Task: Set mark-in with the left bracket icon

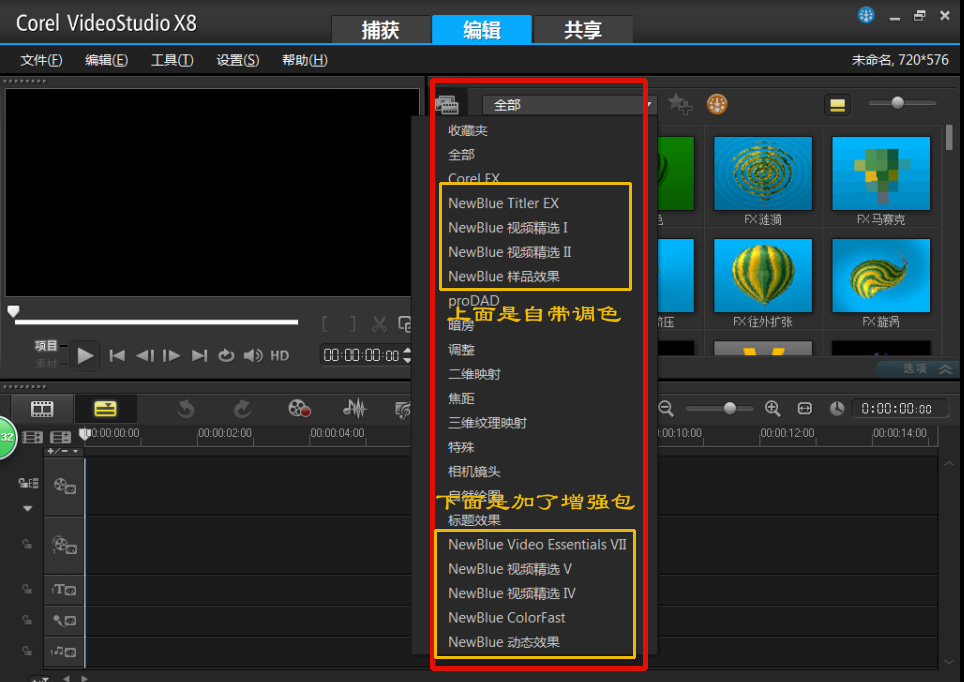Action: click(x=325, y=324)
